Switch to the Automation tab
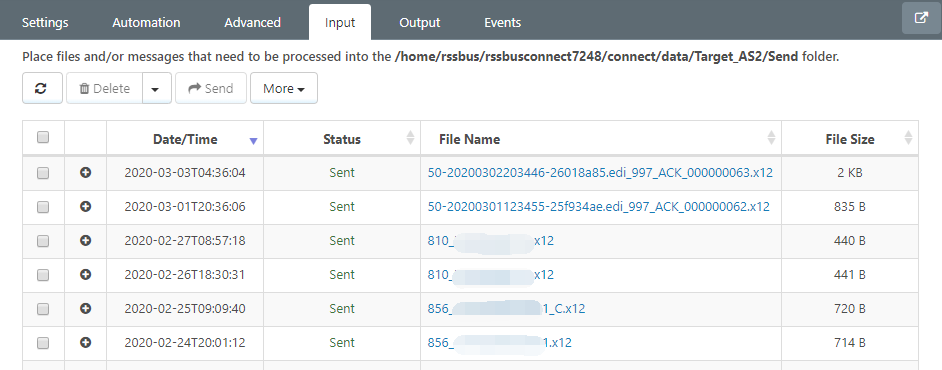 pos(147,23)
